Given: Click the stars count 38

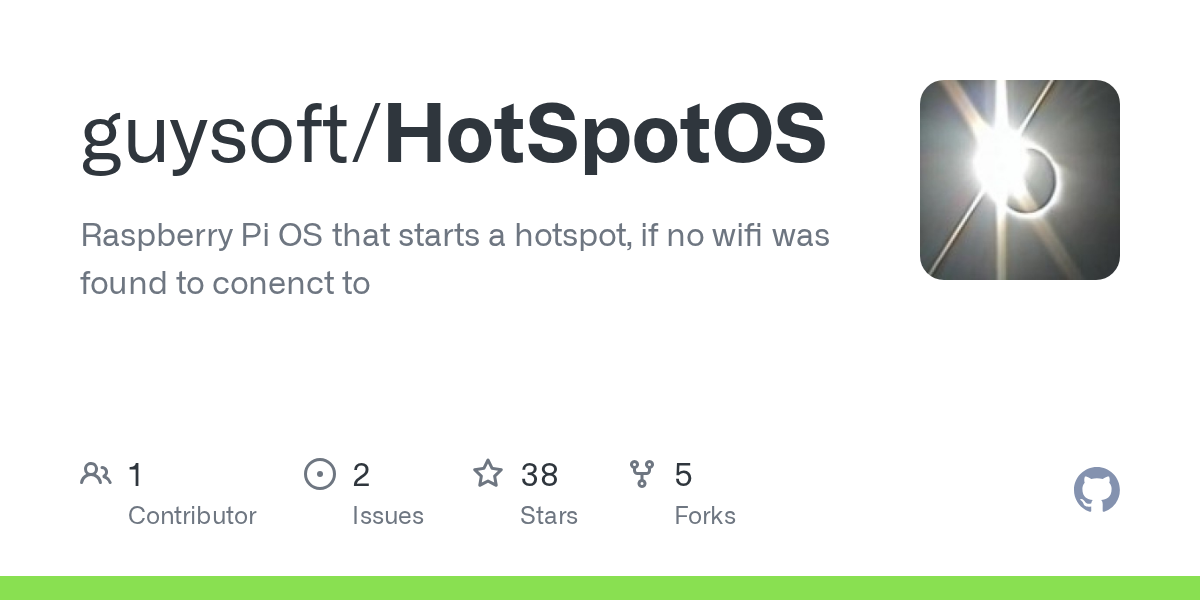Looking at the screenshot, I should 539,475.
